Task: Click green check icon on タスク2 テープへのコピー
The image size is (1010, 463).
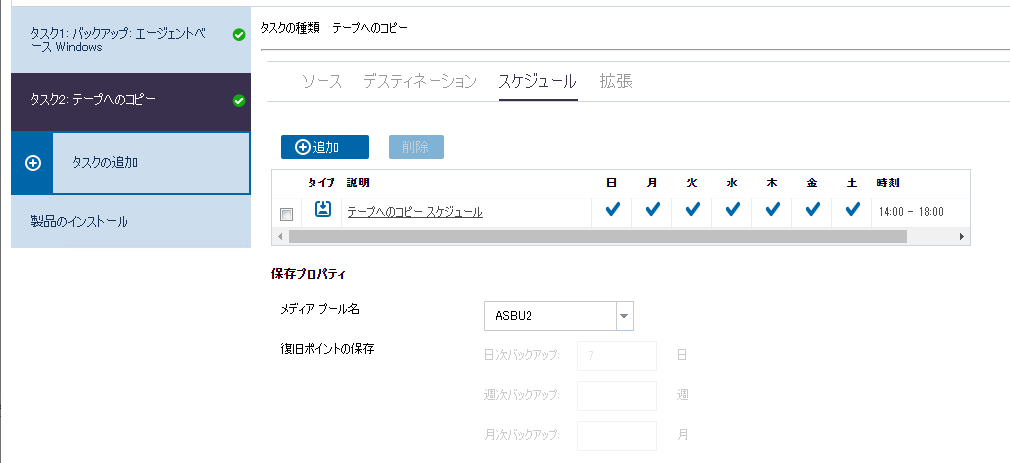Action: pyautogui.click(x=238, y=100)
